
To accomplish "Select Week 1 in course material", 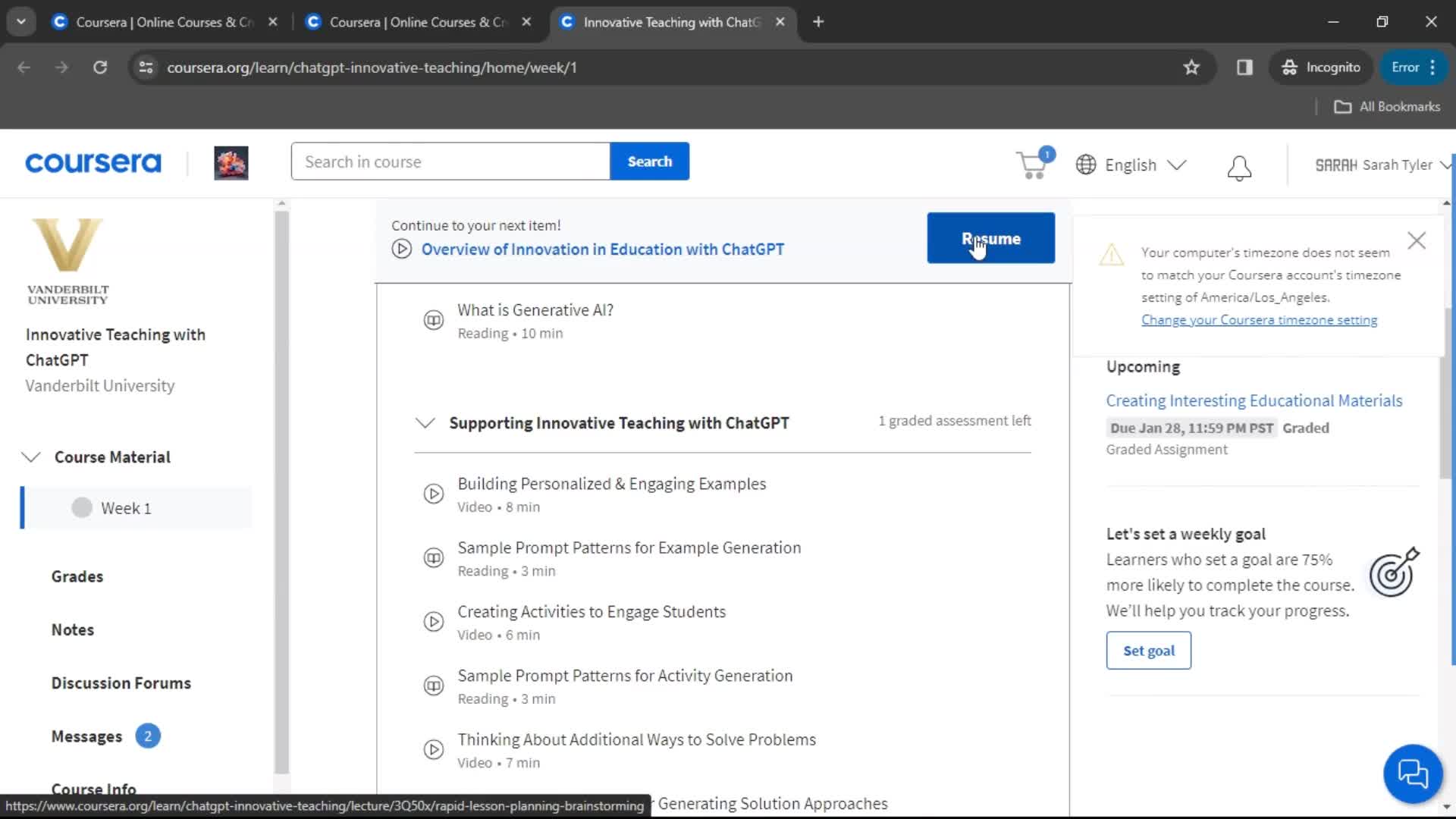I will pos(137,508).
